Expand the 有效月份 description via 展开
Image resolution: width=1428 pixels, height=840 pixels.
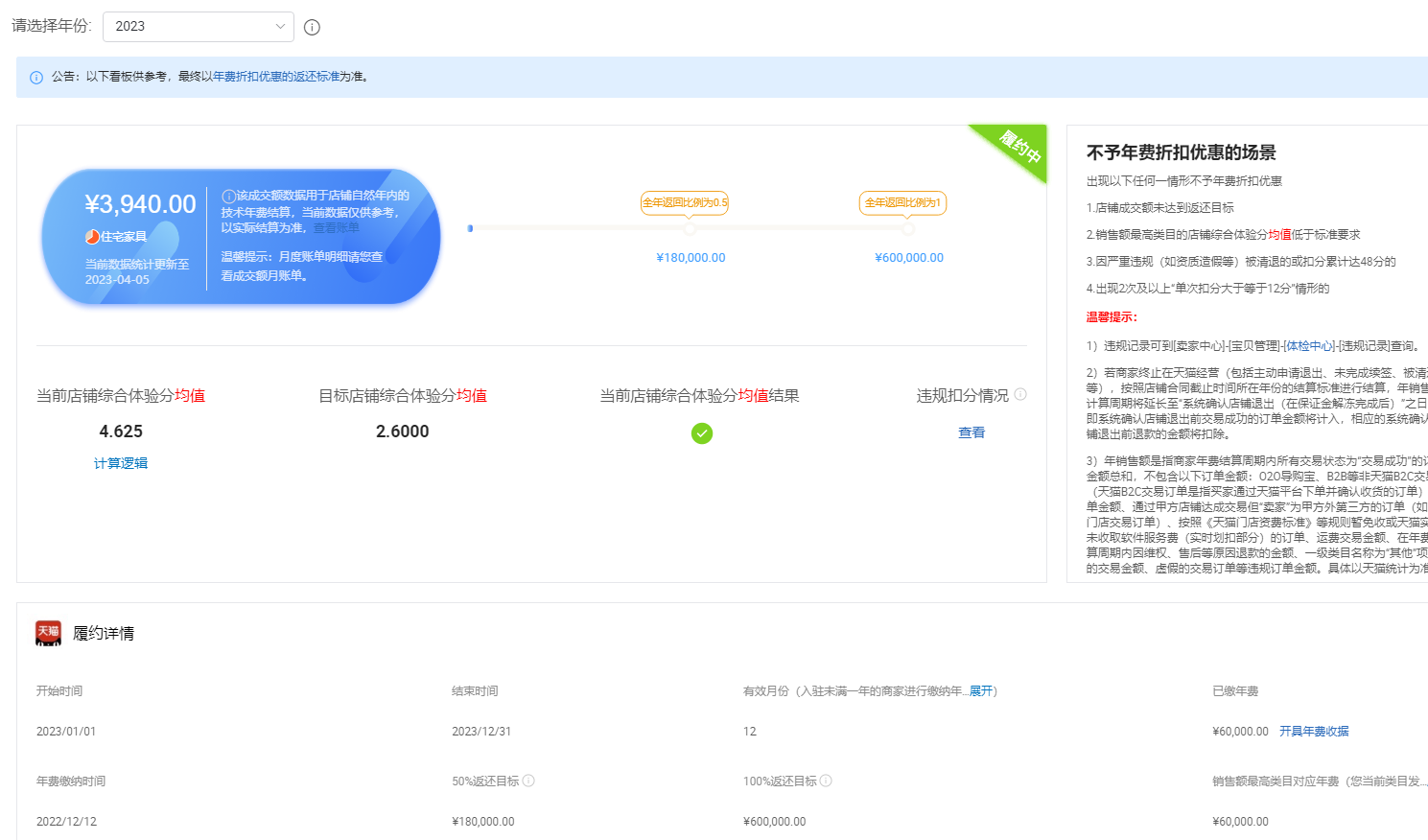tap(981, 691)
